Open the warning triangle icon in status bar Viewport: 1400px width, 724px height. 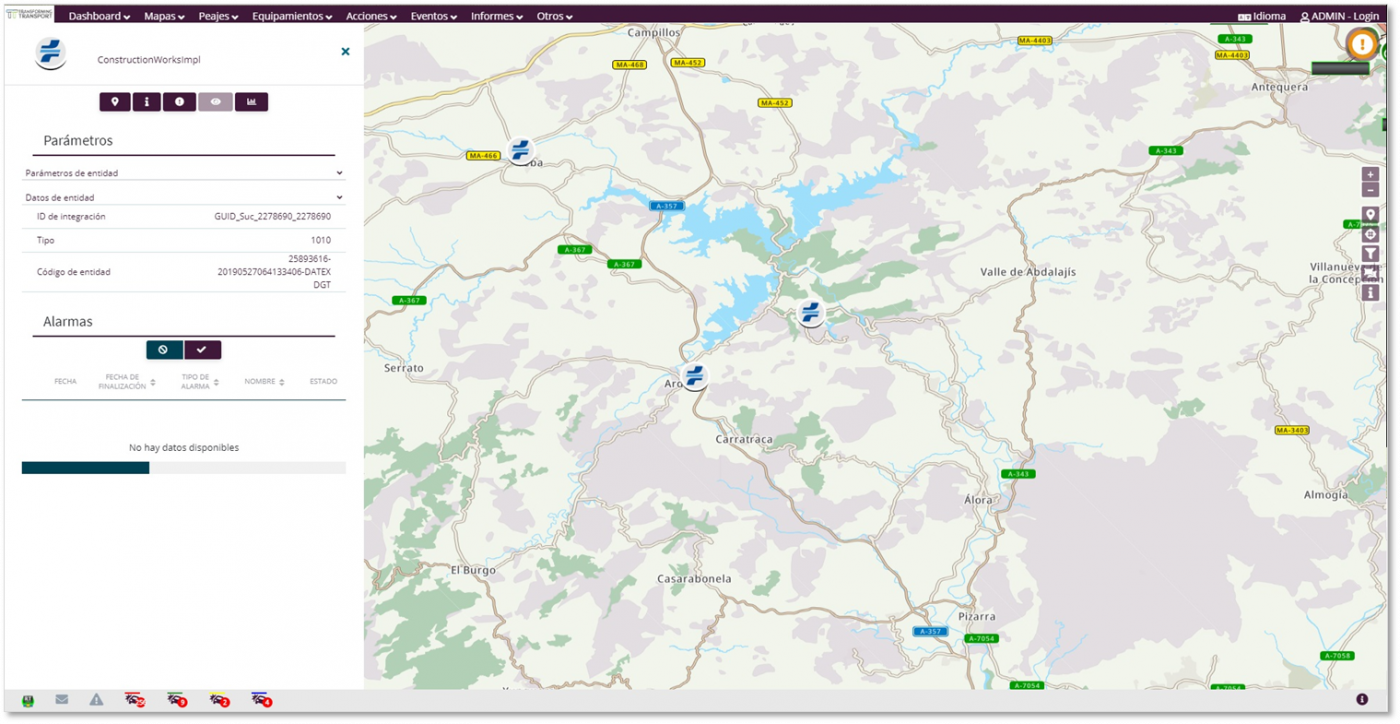(x=96, y=700)
